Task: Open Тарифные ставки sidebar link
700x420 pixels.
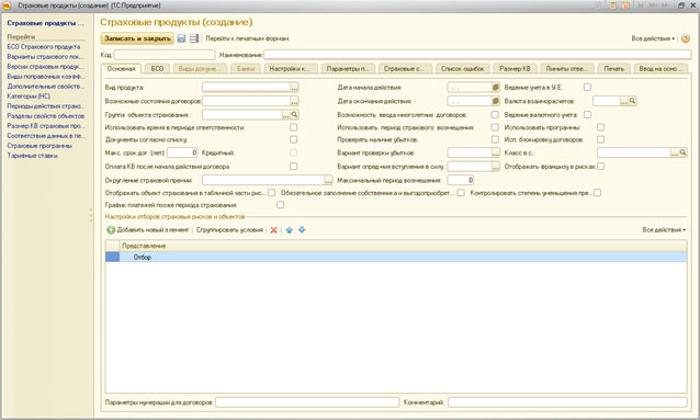Action: pos(32,156)
